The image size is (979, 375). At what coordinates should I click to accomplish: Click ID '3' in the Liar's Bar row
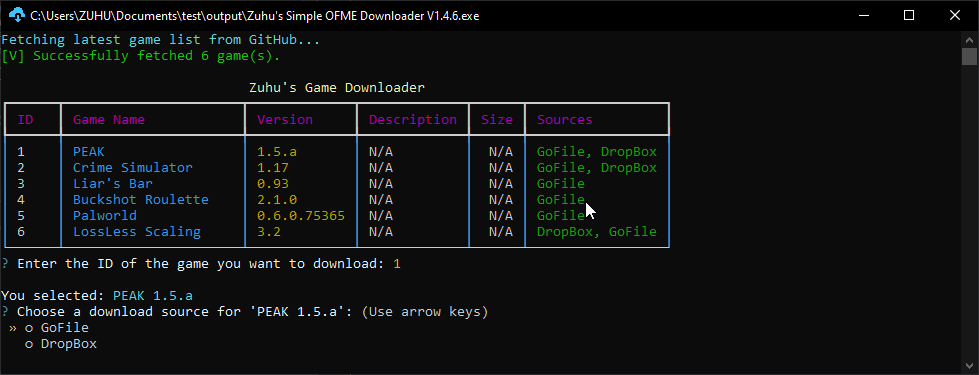(x=21, y=184)
